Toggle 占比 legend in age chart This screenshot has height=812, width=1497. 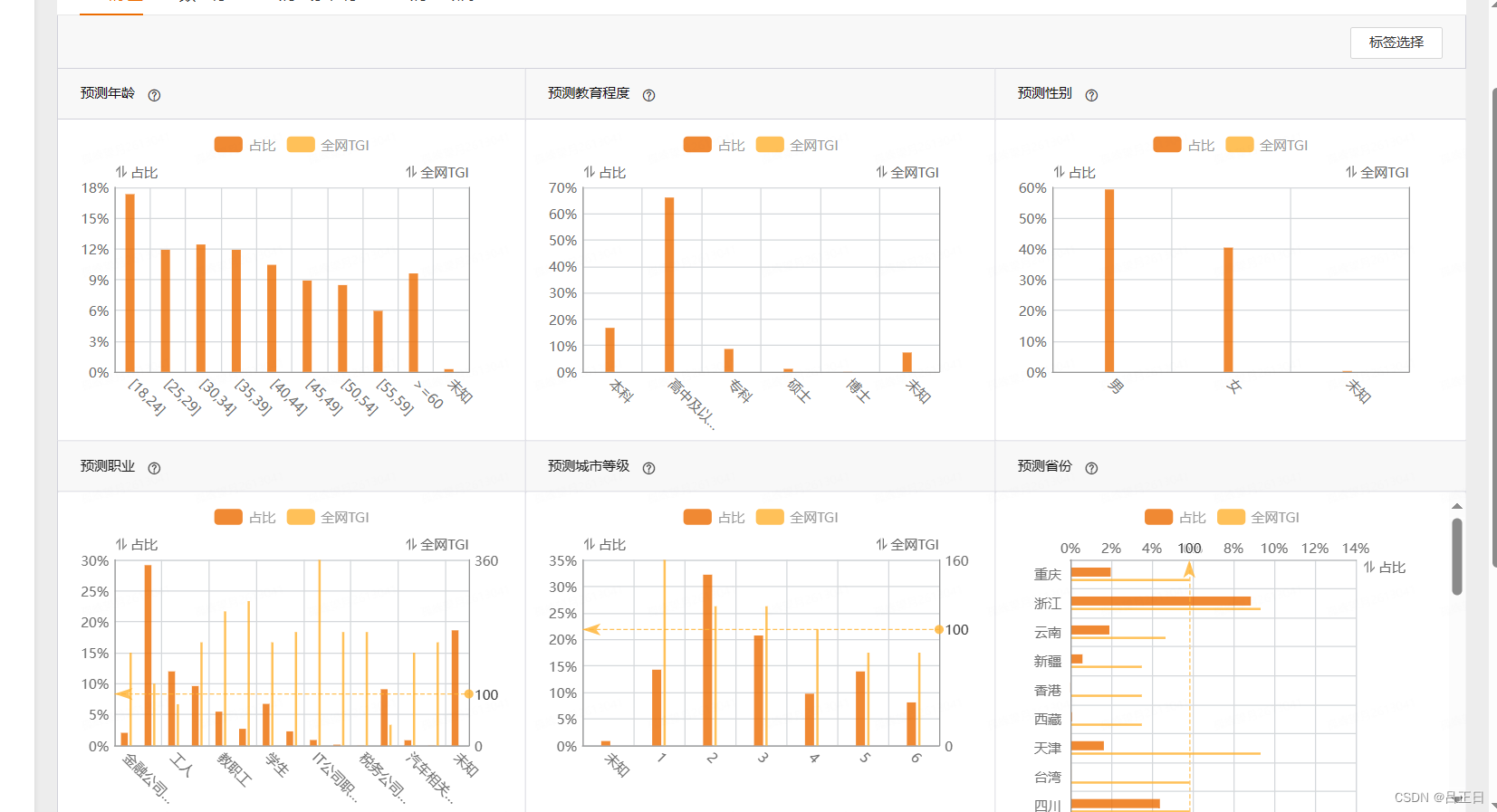click(245, 145)
